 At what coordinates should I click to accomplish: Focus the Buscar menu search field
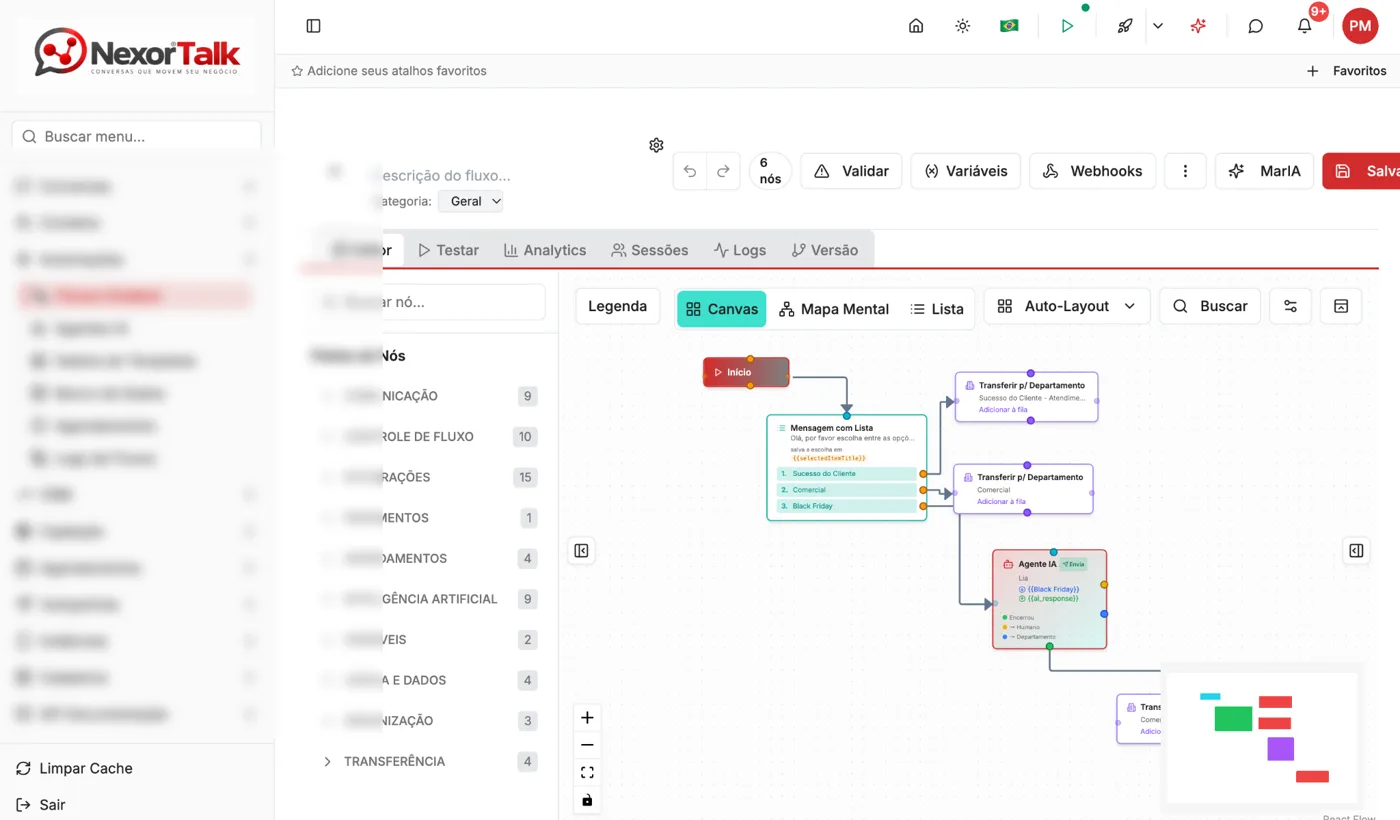137,136
